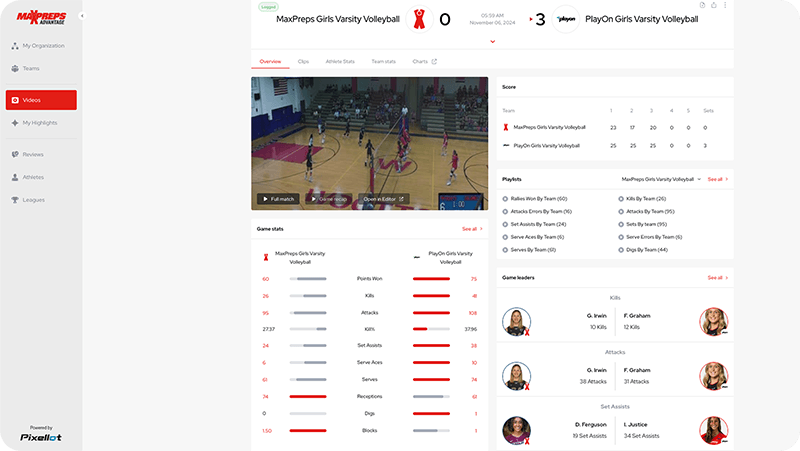This screenshot has height=451, width=800.
Task: Select the Kills By Team playlist
Action: pos(642,199)
